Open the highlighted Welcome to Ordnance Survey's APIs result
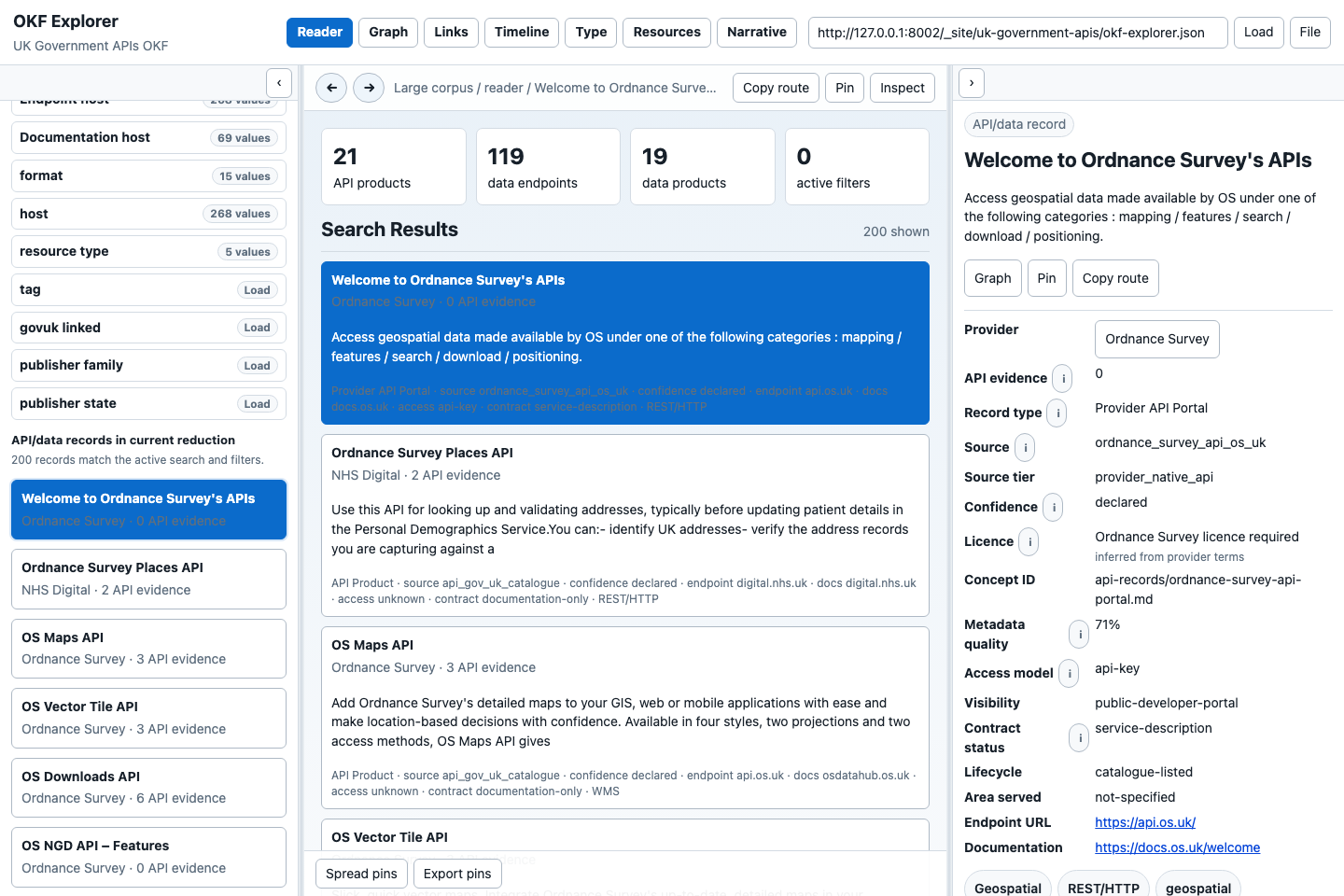1344x896 pixels. click(625, 343)
